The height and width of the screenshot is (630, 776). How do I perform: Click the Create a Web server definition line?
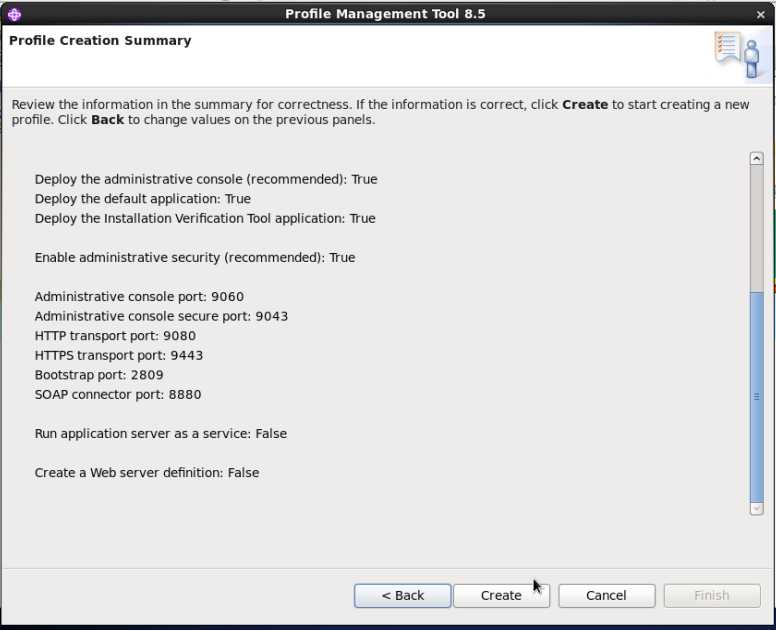pos(147,473)
